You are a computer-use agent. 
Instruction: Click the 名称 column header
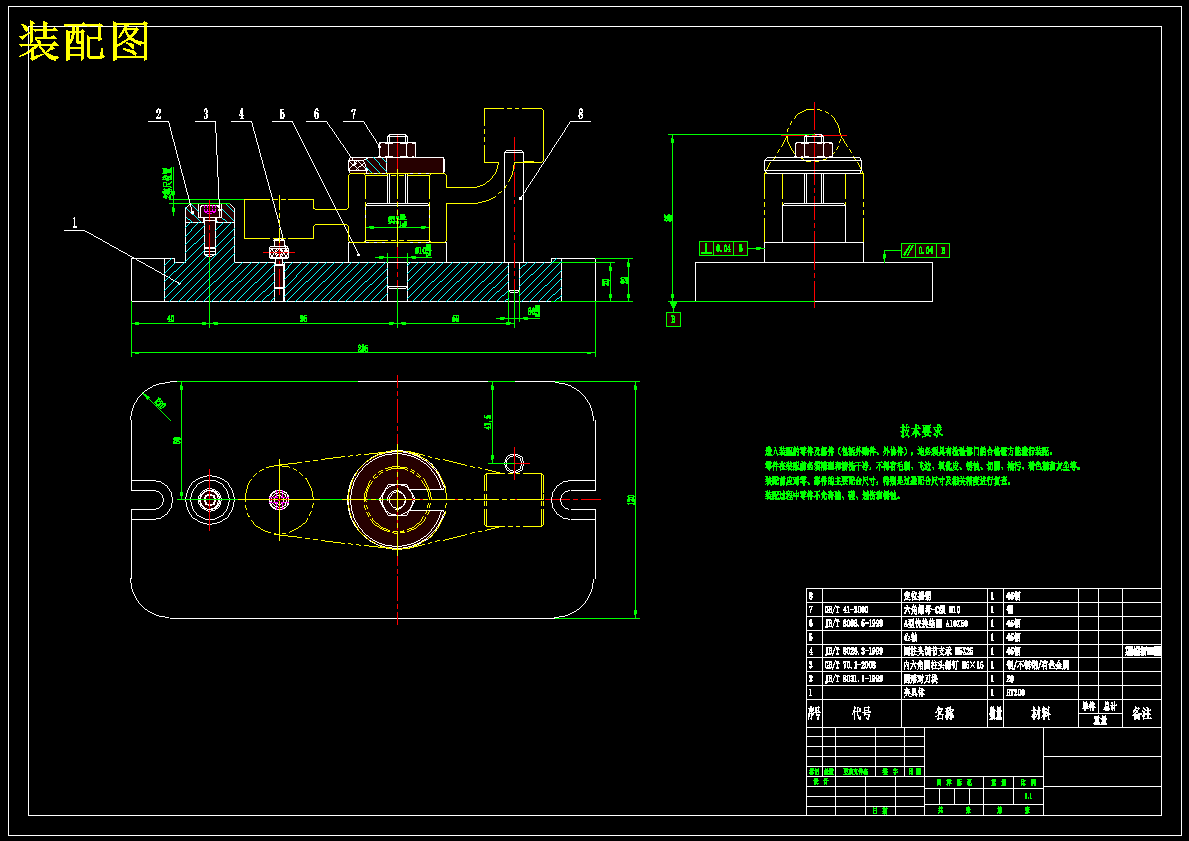pyautogui.click(x=944, y=714)
